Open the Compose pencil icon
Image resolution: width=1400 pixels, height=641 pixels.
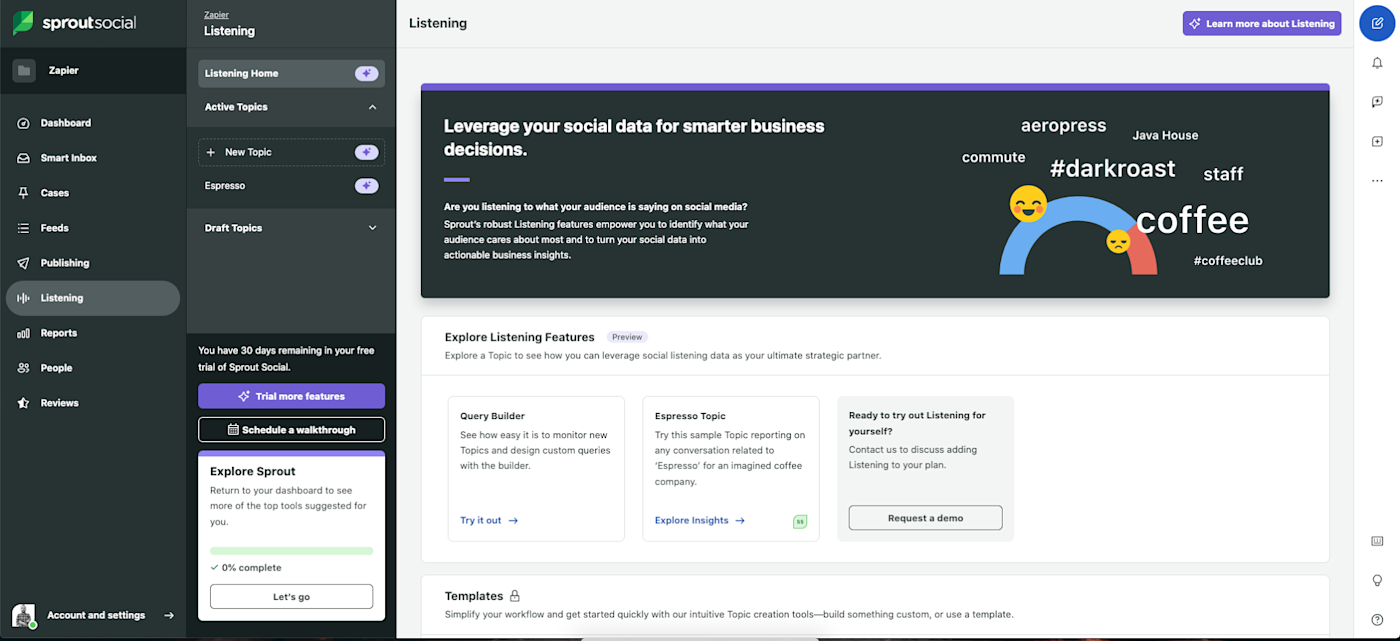coord(1377,23)
